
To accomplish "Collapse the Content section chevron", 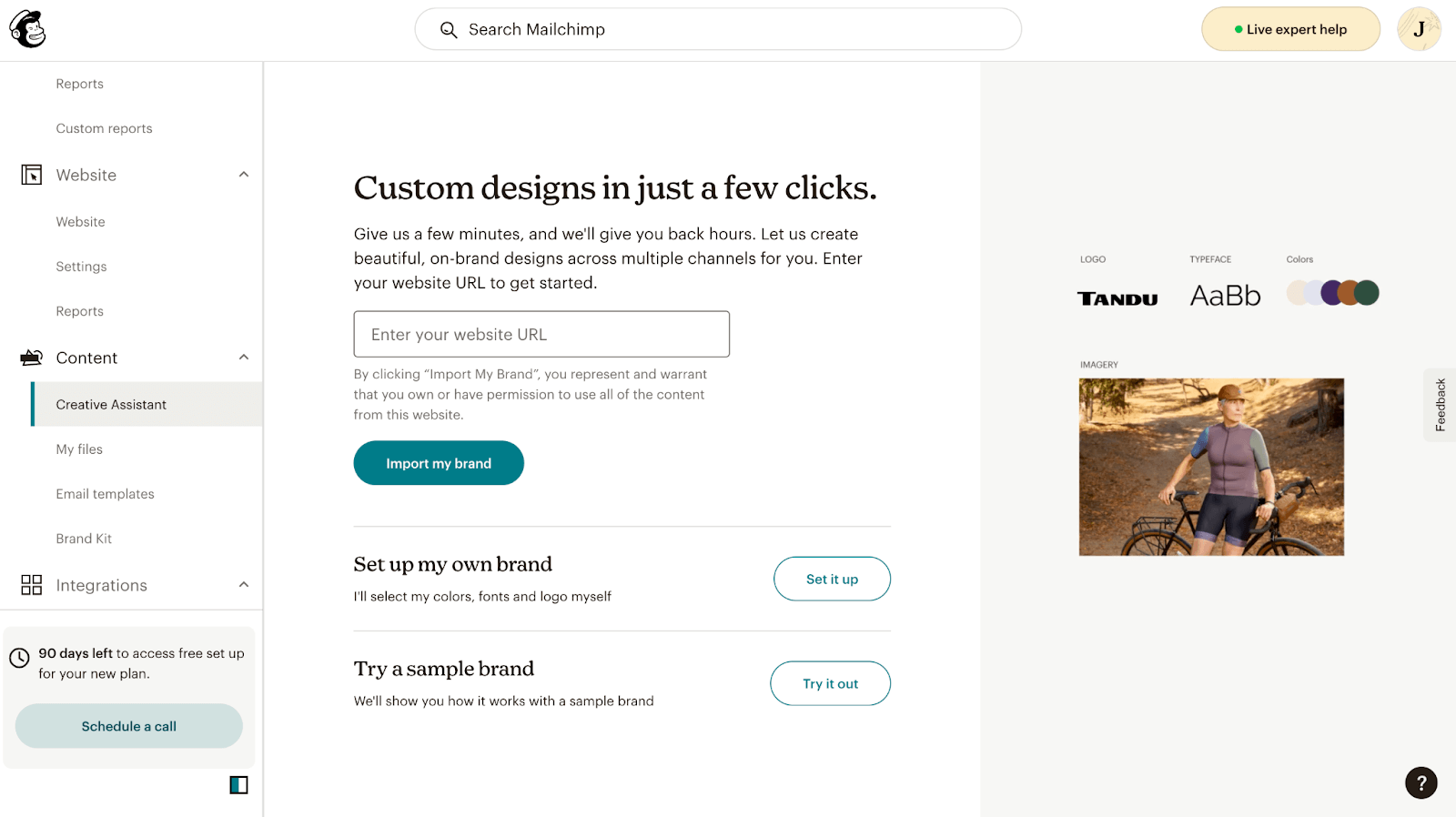I will pyautogui.click(x=244, y=358).
